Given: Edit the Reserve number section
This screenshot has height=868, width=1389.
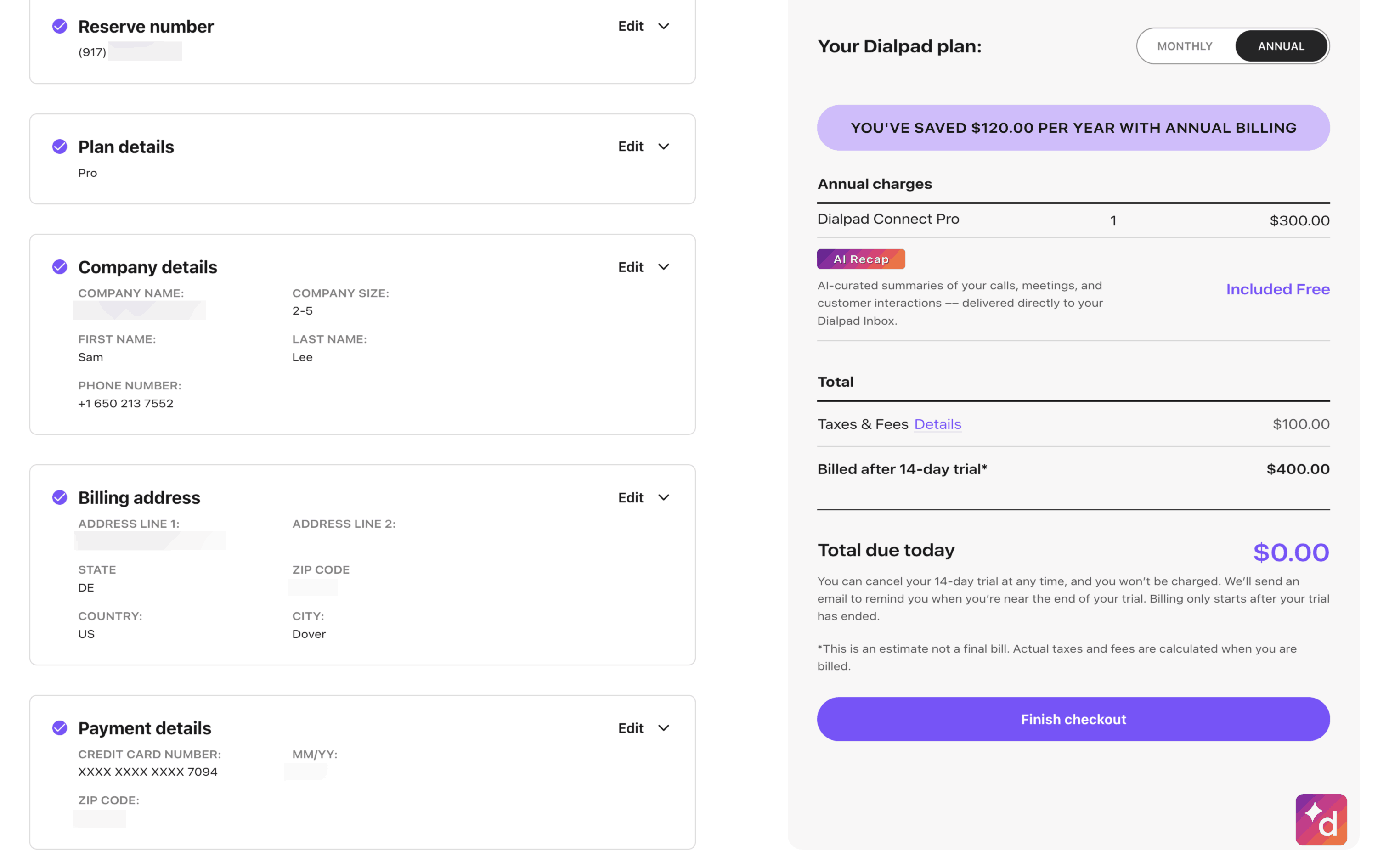Looking at the screenshot, I should point(630,27).
